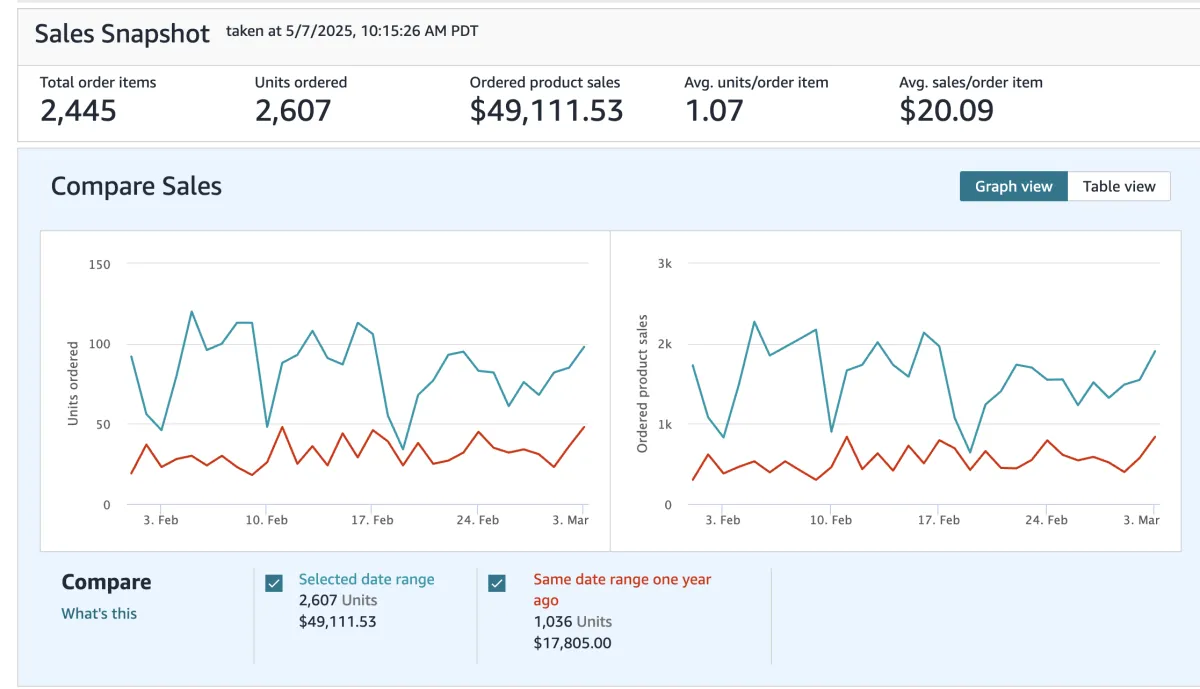
Task: Click the Ordered product sales axis label
Action: [x=643, y=384]
